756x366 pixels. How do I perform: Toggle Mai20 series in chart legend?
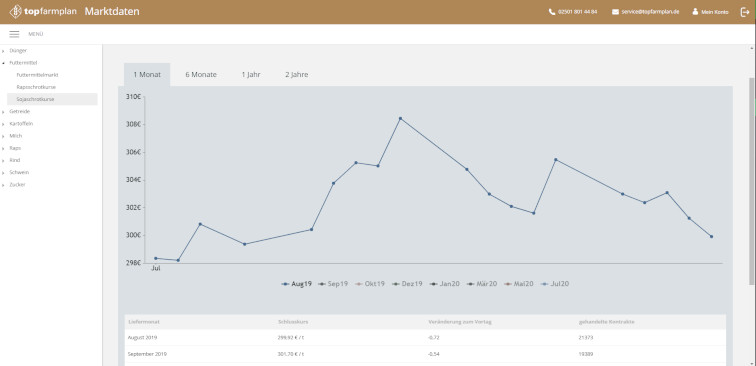[519, 284]
